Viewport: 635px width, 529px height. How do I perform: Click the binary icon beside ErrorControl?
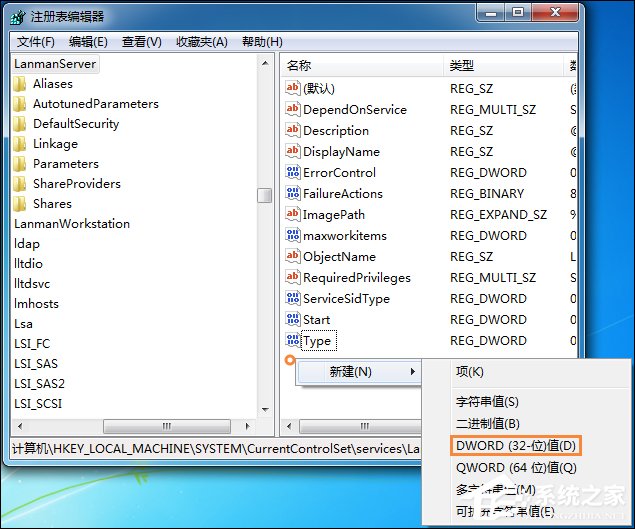(292, 172)
